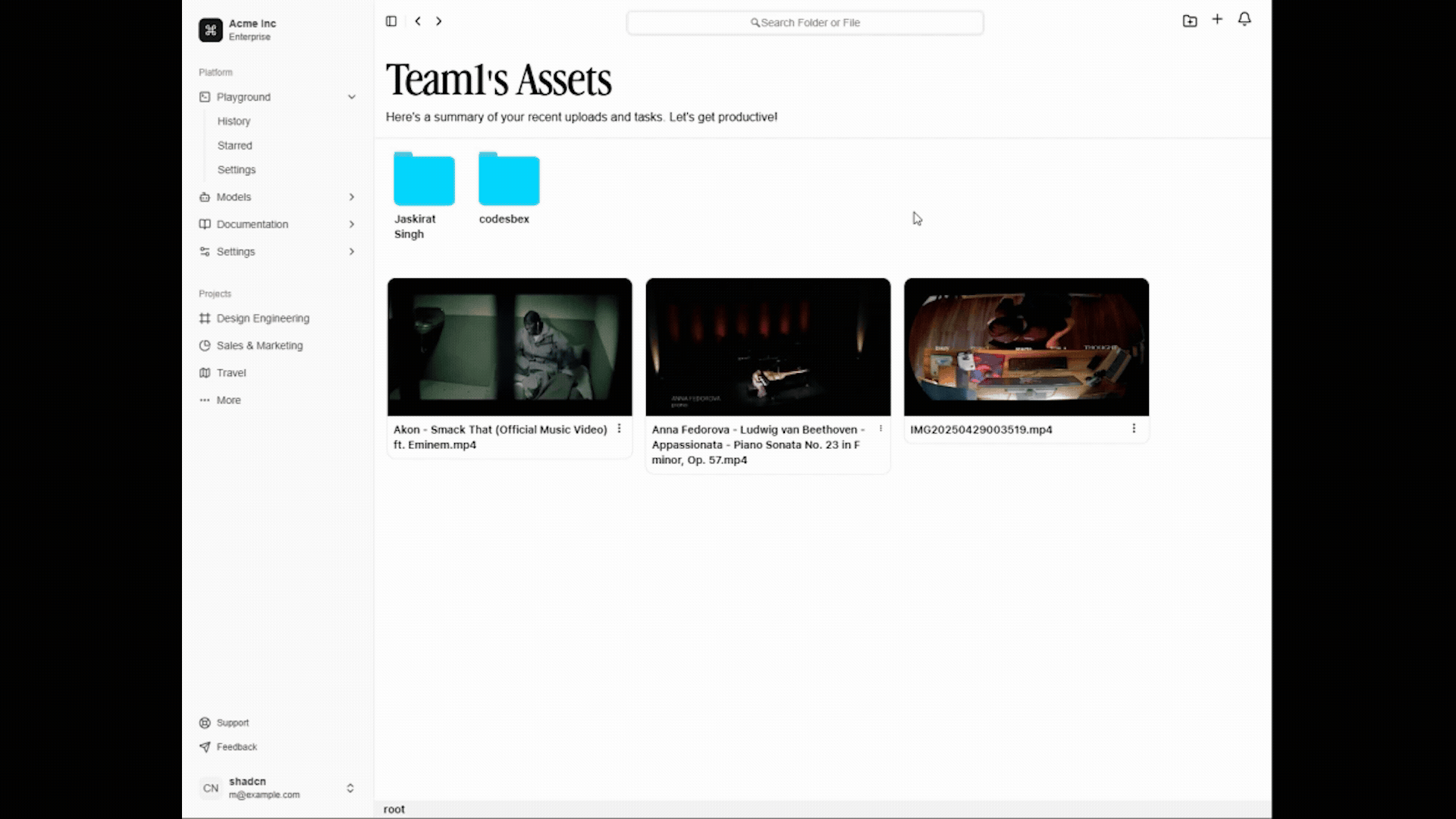Open the Anna Fedorova piano video thumbnail
The image size is (1456, 819).
click(768, 347)
